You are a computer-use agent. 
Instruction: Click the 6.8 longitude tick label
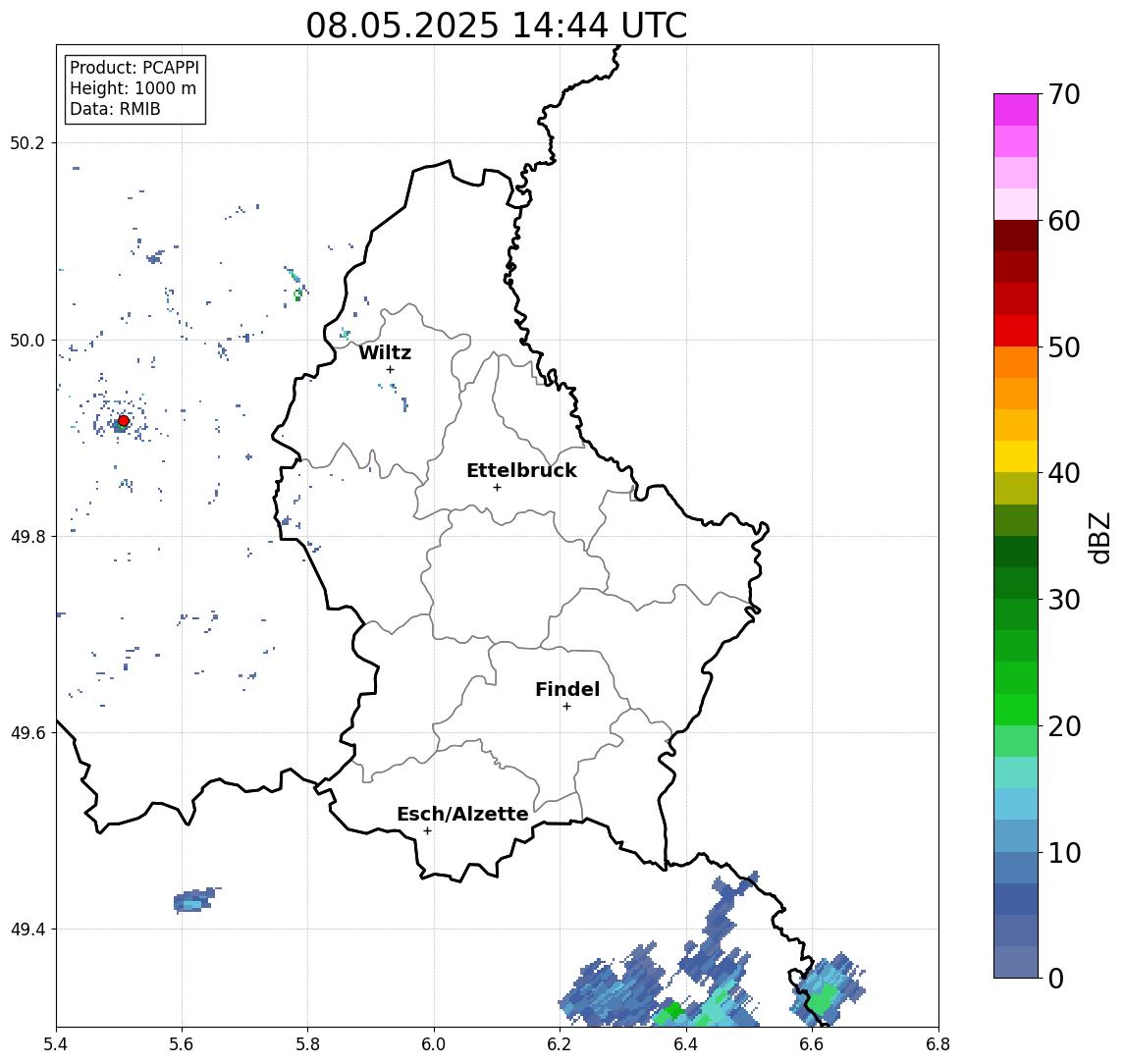point(938,1044)
